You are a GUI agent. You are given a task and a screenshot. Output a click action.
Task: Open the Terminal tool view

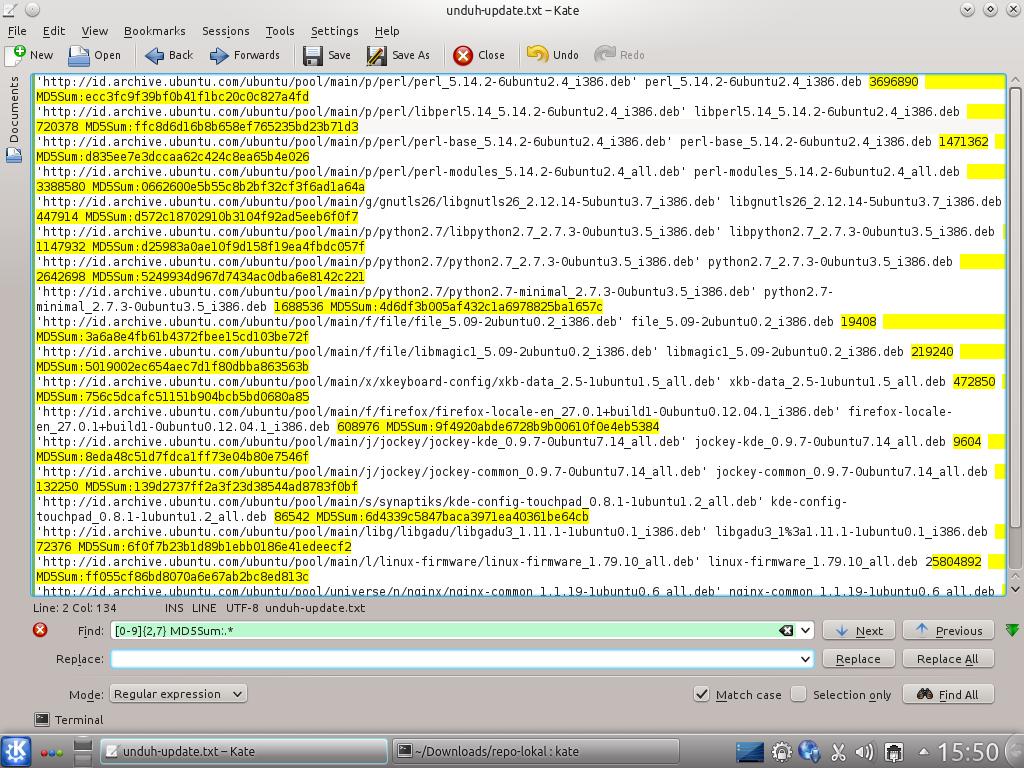[x=69, y=720]
